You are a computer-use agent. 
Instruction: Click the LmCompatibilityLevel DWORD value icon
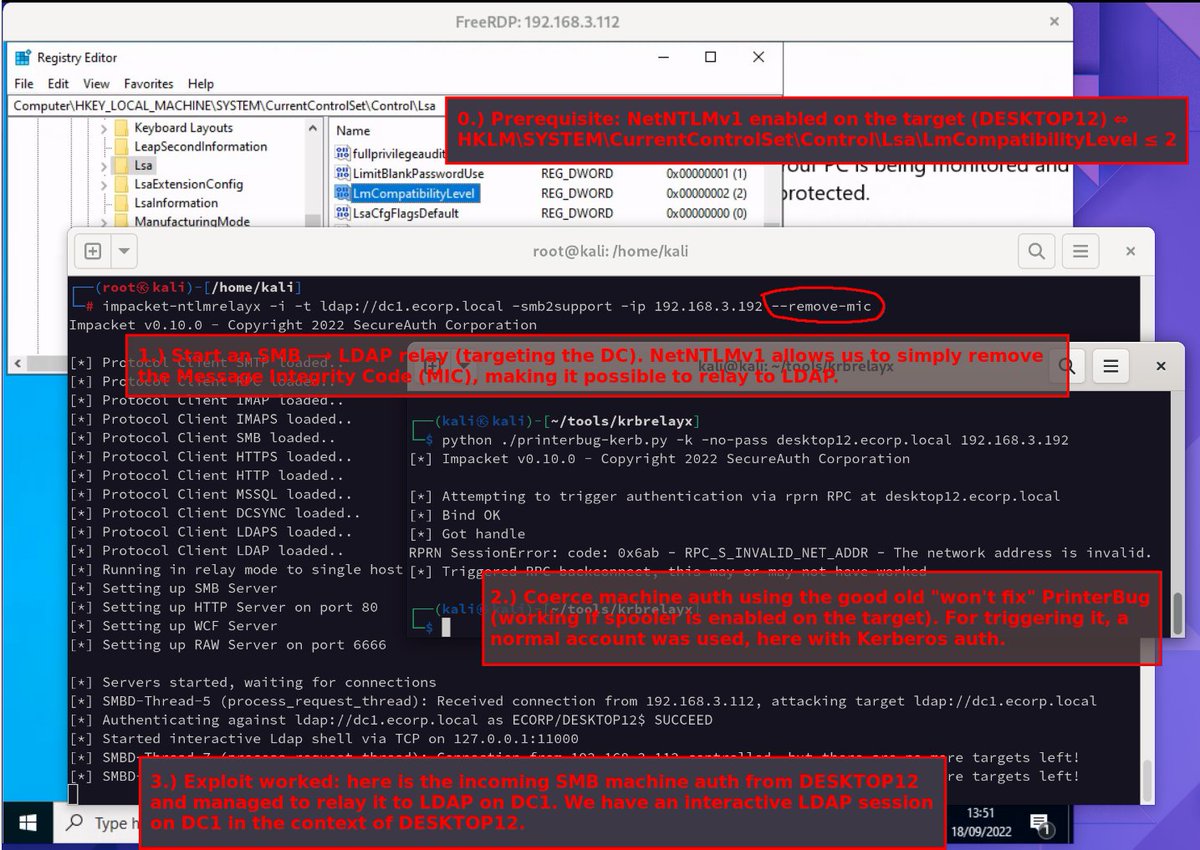point(342,193)
